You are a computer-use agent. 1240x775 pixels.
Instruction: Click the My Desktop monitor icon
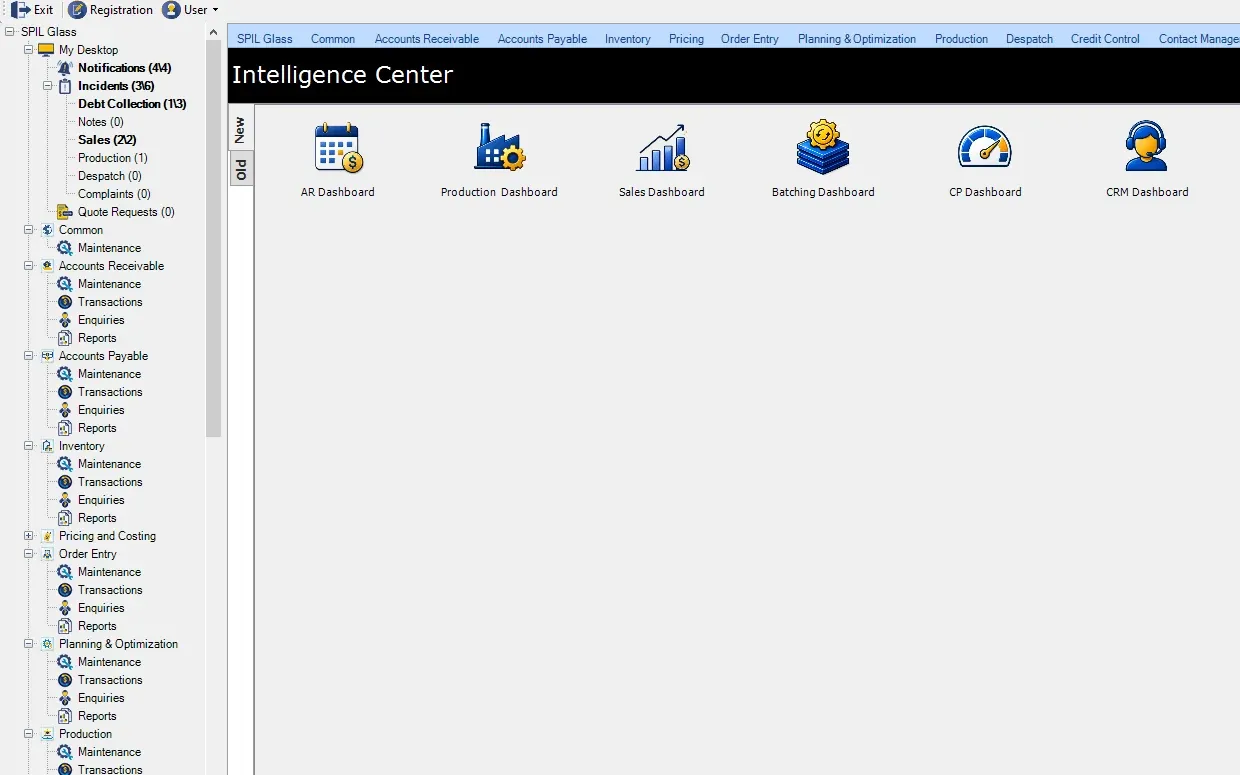point(46,50)
